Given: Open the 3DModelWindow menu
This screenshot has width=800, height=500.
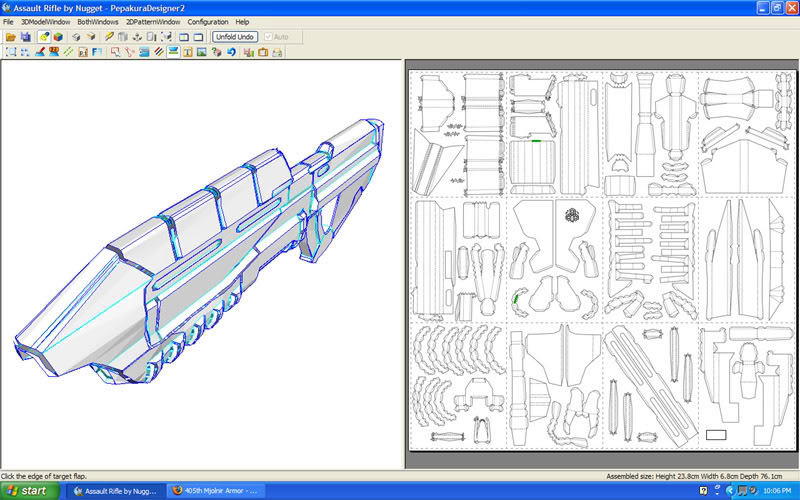Looking at the screenshot, I should click(x=45, y=21).
